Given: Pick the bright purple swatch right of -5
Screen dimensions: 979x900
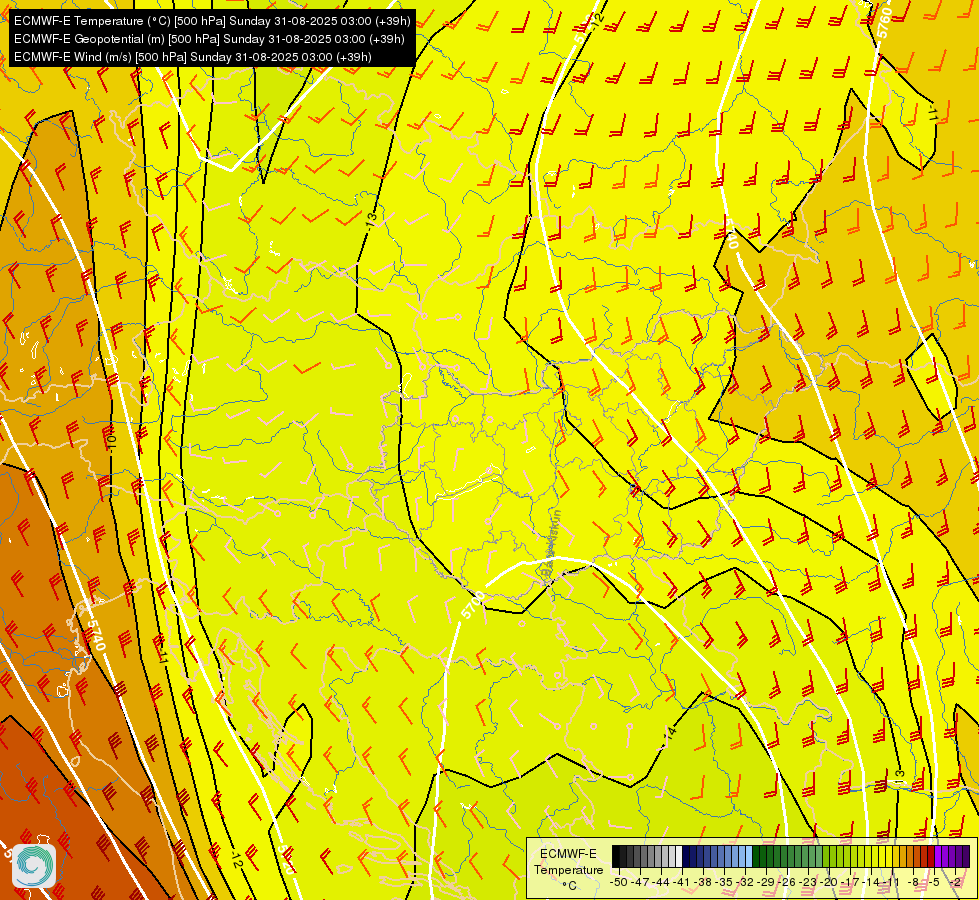Looking at the screenshot, I should point(938,856).
